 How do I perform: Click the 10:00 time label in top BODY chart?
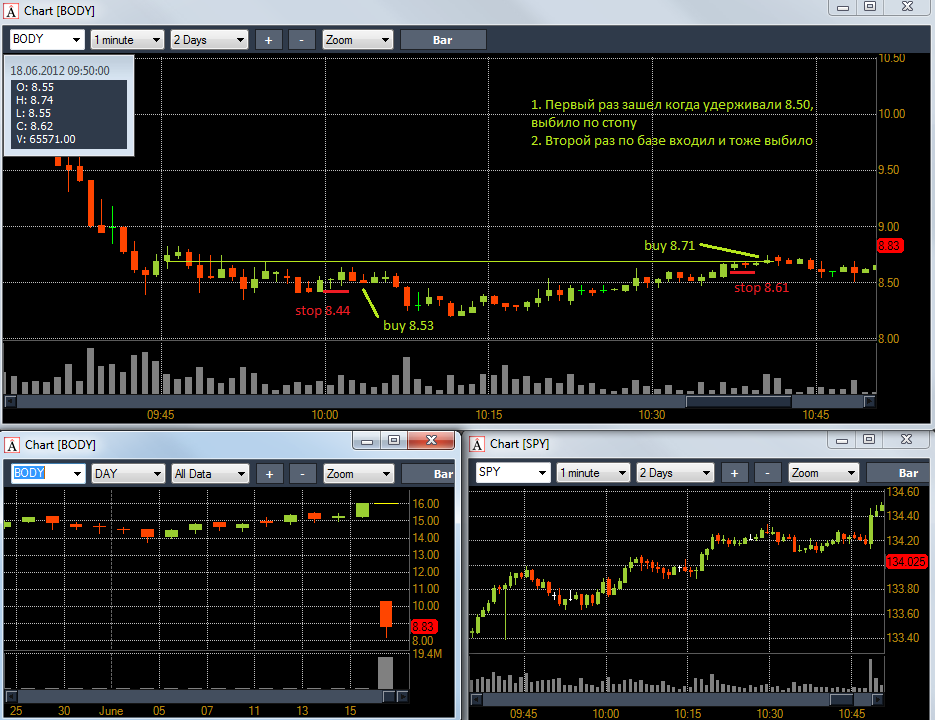tap(325, 415)
